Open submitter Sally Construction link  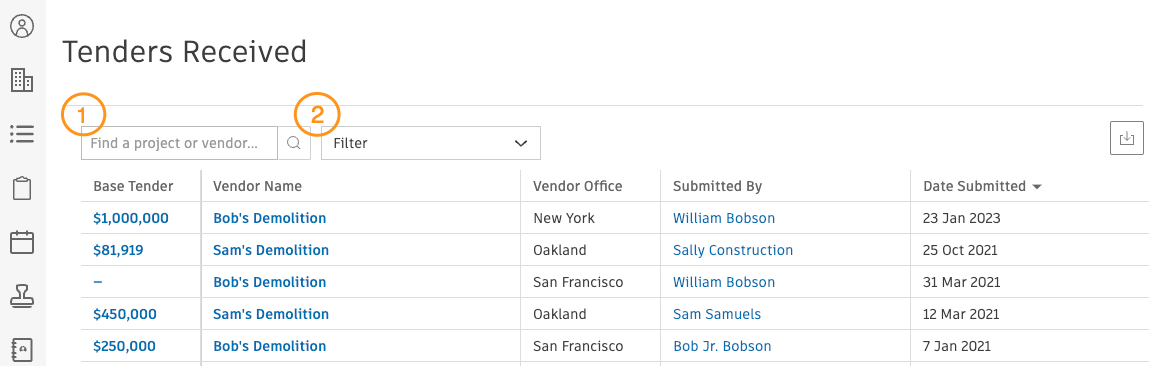pos(733,250)
